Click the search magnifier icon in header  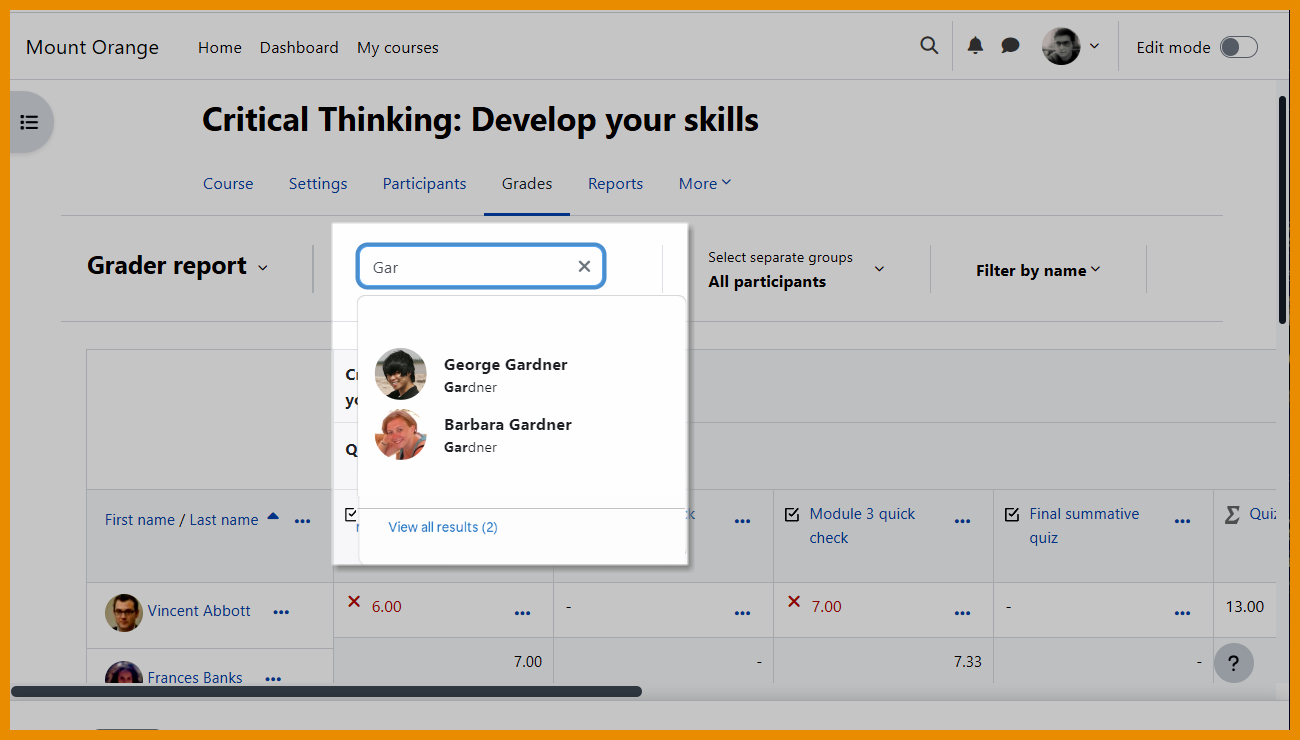(929, 46)
